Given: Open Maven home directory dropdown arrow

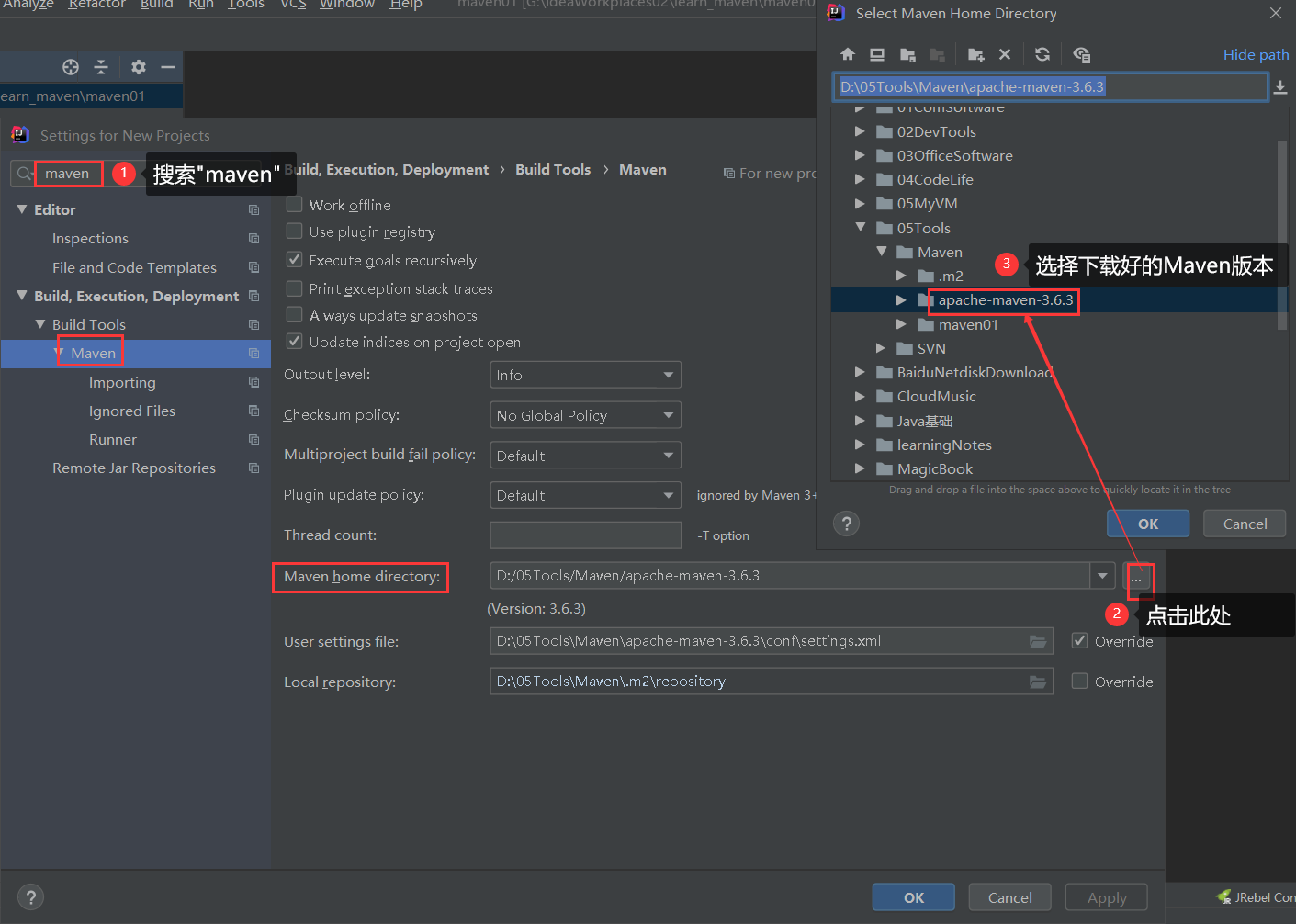Looking at the screenshot, I should pos(1102,576).
